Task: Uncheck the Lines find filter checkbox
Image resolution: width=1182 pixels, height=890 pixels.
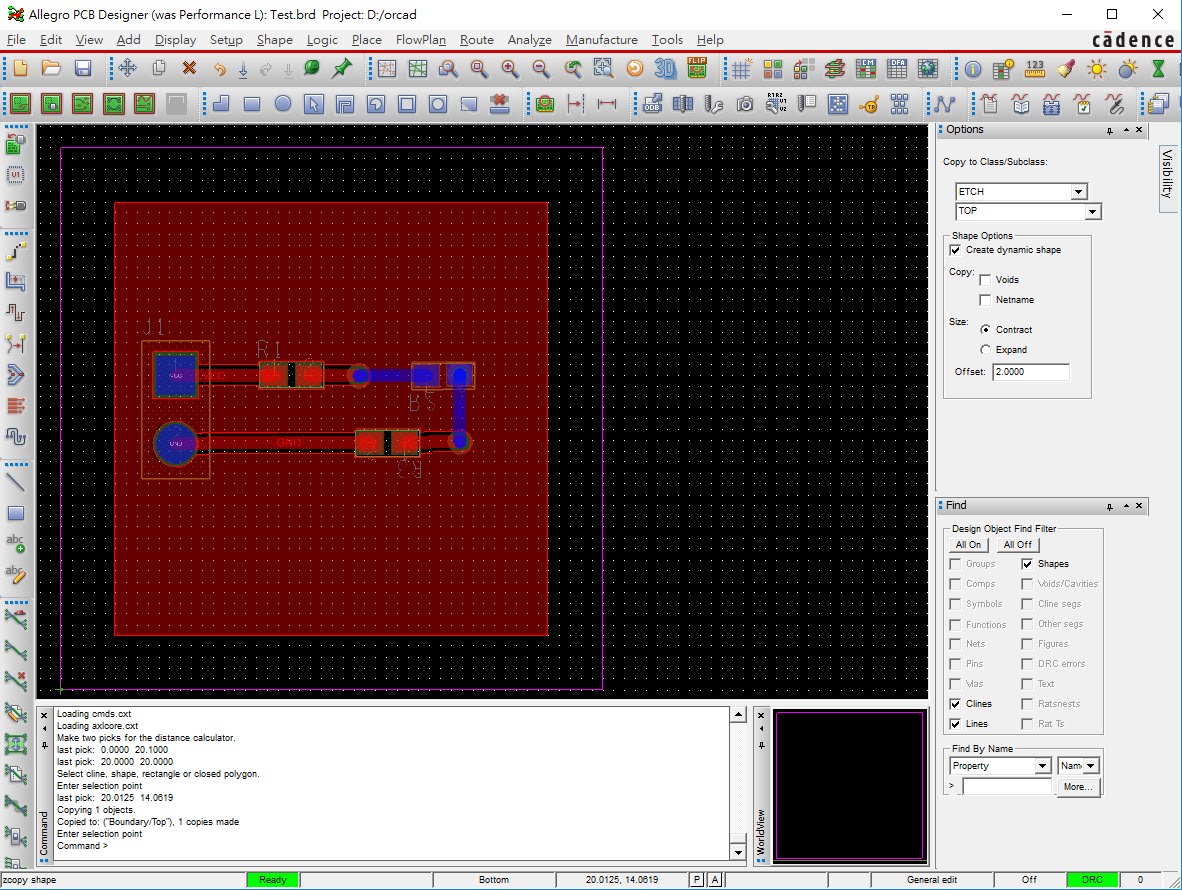Action: point(955,723)
